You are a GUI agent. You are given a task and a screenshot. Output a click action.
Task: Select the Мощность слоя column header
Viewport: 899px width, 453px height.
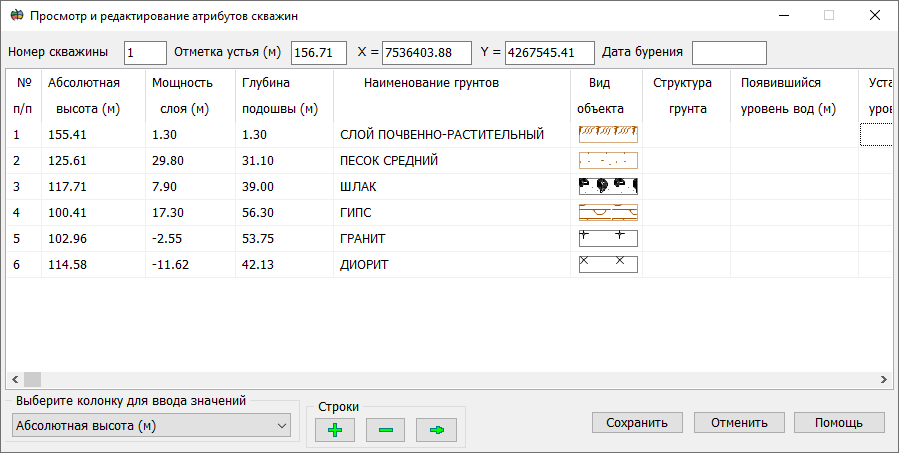tap(190, 96)
